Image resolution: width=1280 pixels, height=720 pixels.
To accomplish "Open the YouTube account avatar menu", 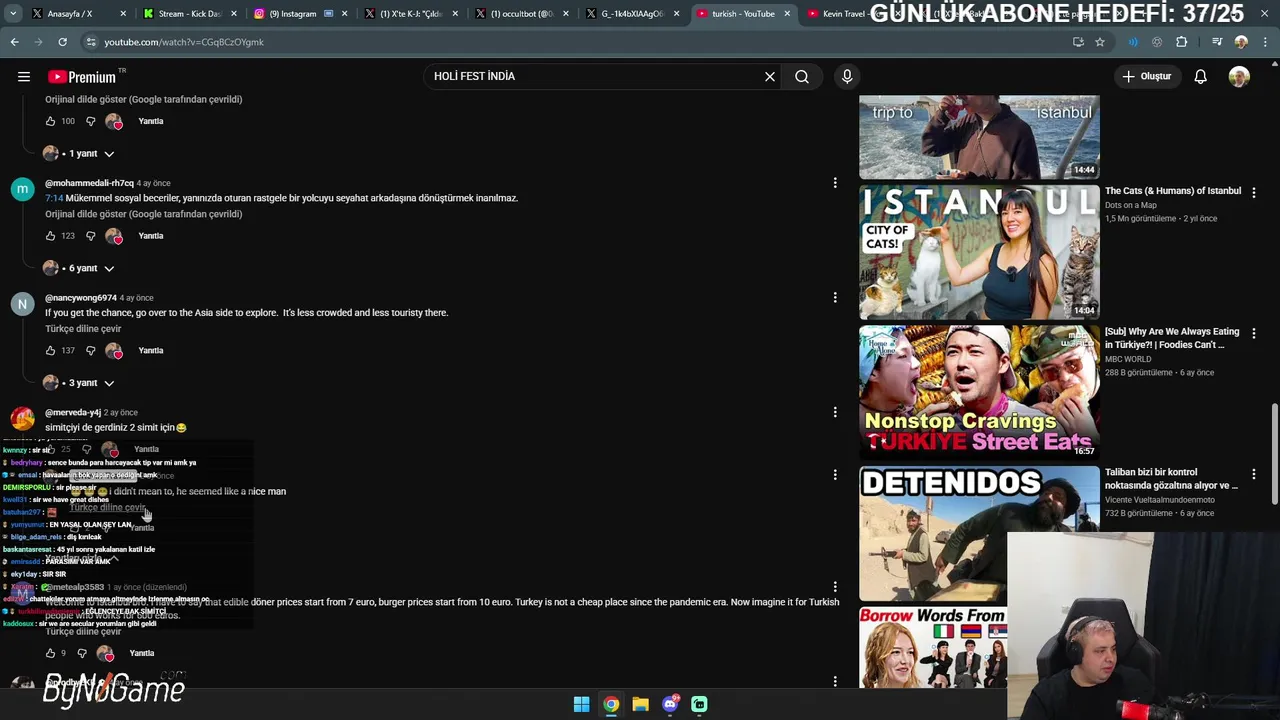I will (1239, 77).
